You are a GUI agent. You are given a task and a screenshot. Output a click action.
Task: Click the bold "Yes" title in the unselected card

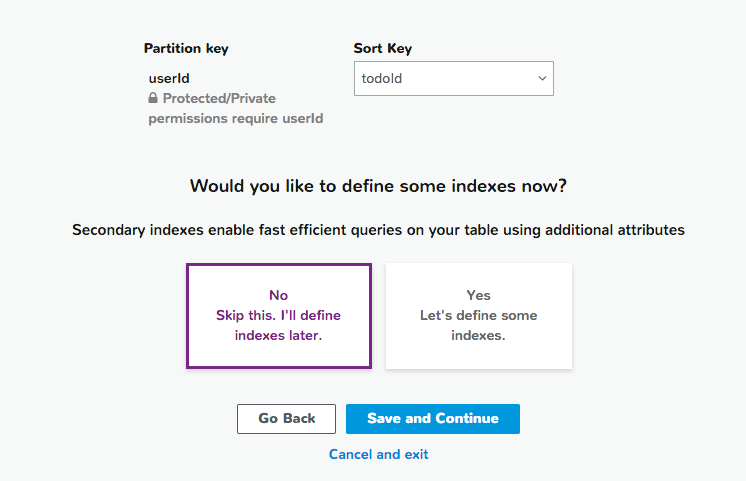click(478, 295)
